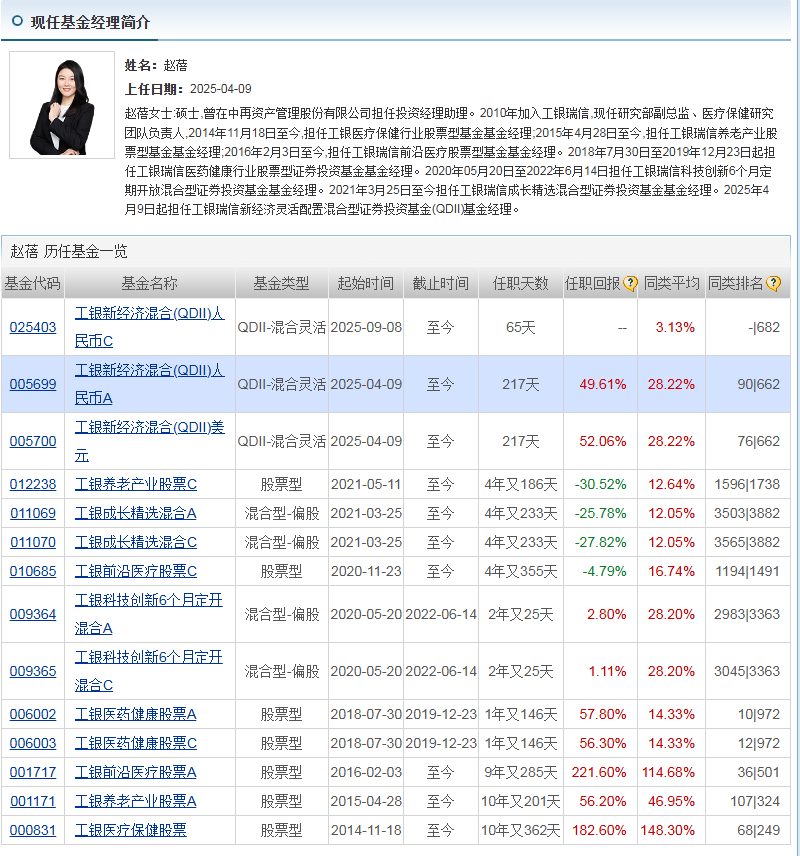Click the 姓名 value 赵蓓
This screenshot has height=856, width=800.
pos(175,66)
